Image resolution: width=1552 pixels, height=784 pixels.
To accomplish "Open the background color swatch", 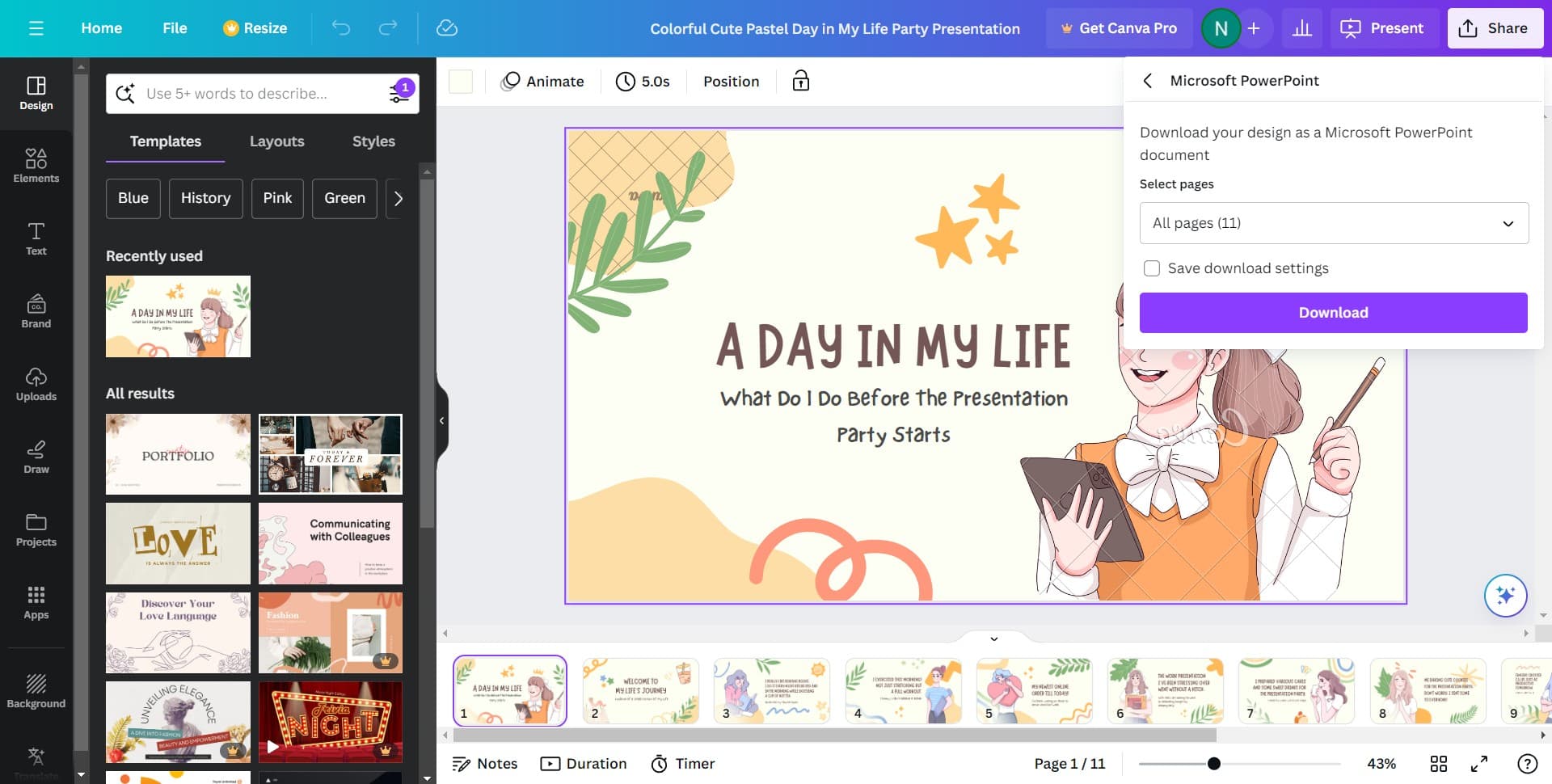I will [x=461, y=82].
